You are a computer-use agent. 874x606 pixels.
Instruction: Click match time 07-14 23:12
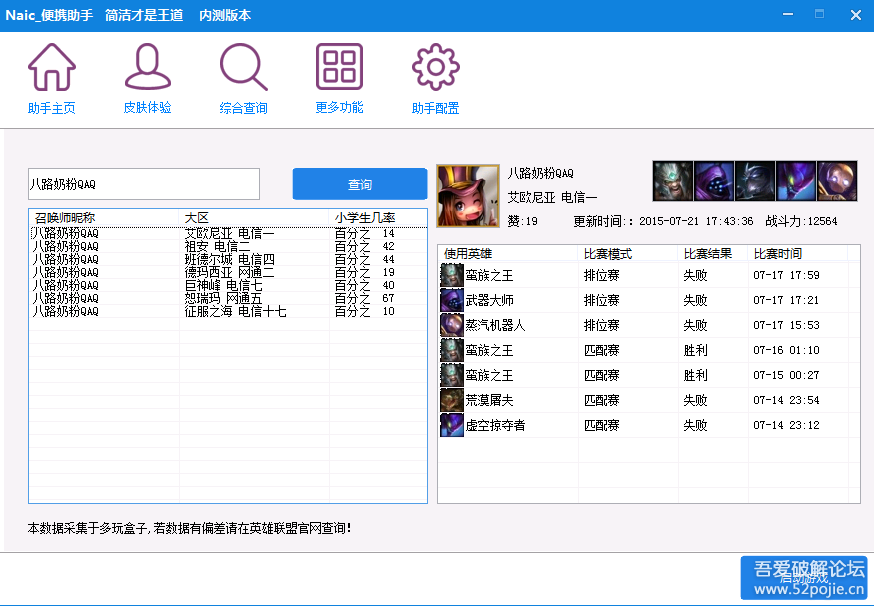(786, 425)
